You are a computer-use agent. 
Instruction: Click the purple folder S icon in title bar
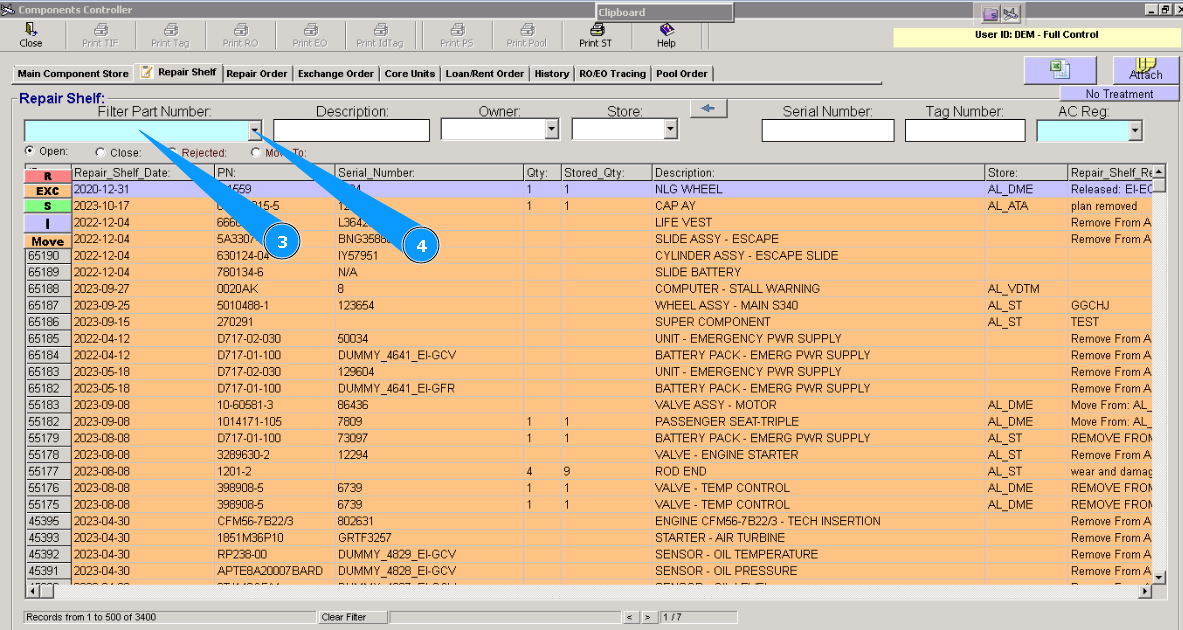coord(991,14)
